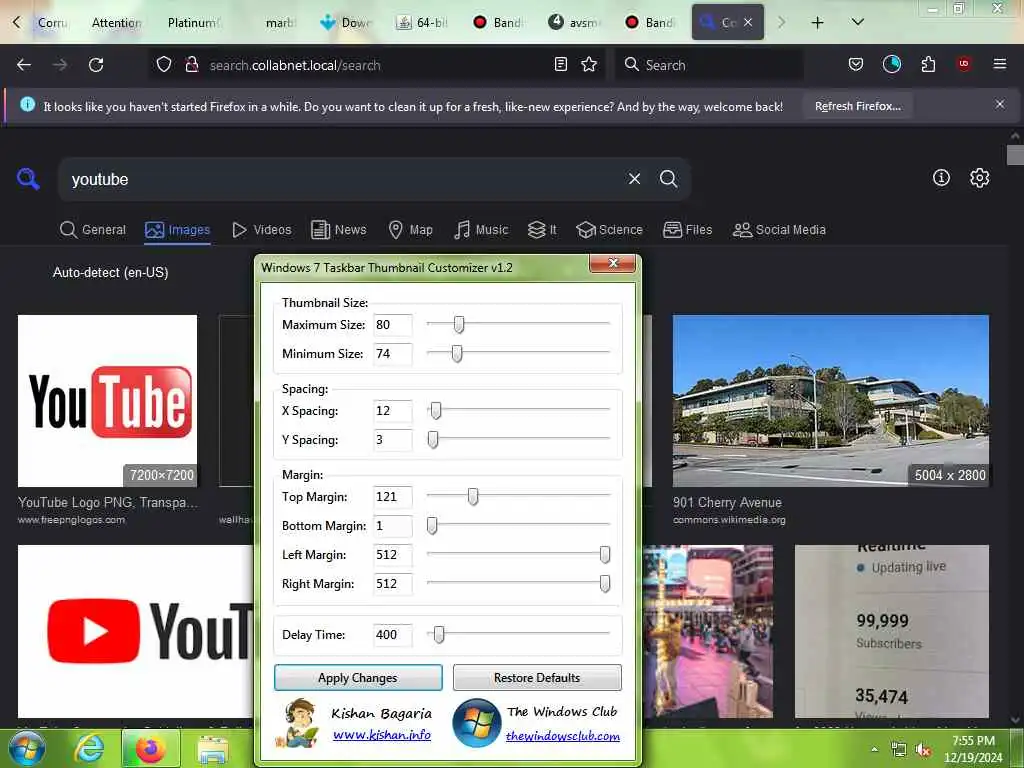Open the Firefox hamburger menu

coord(1000,64)
